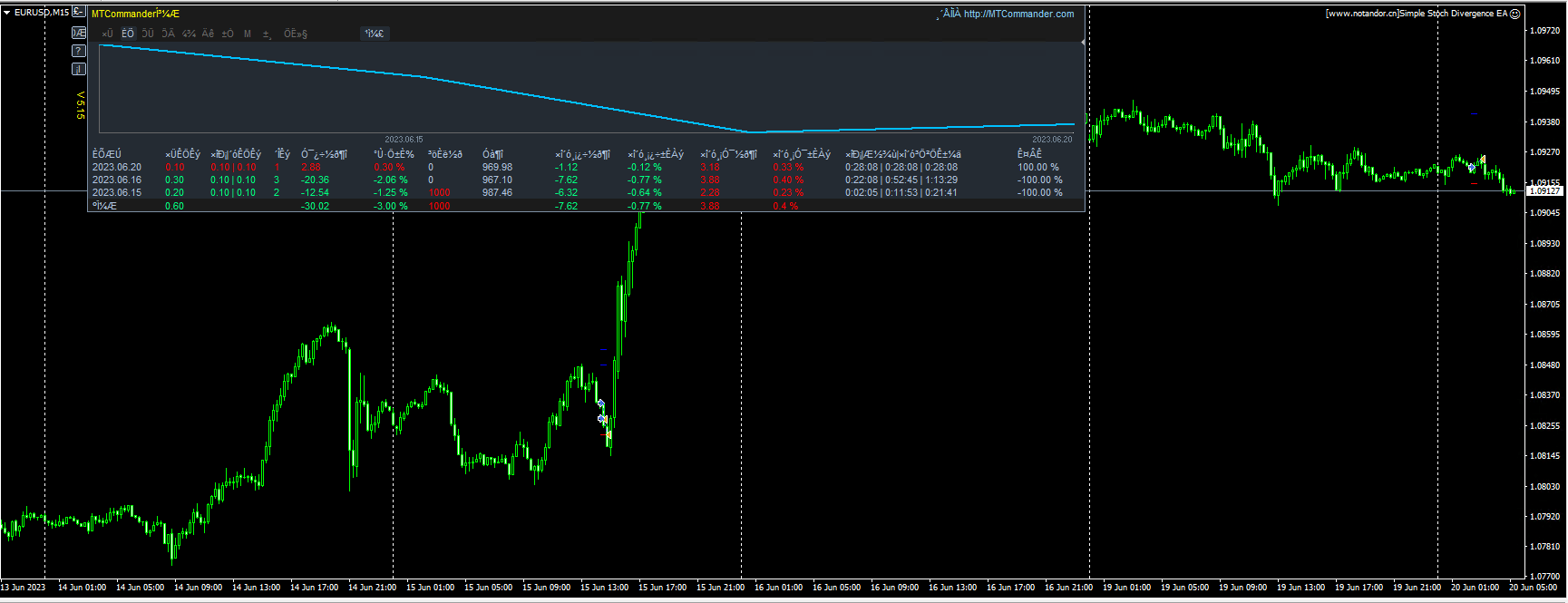Click the trade arrow marker near 20 Jun 01:00
This screenshot has width=1568, height=603.
pos(1472,169)
